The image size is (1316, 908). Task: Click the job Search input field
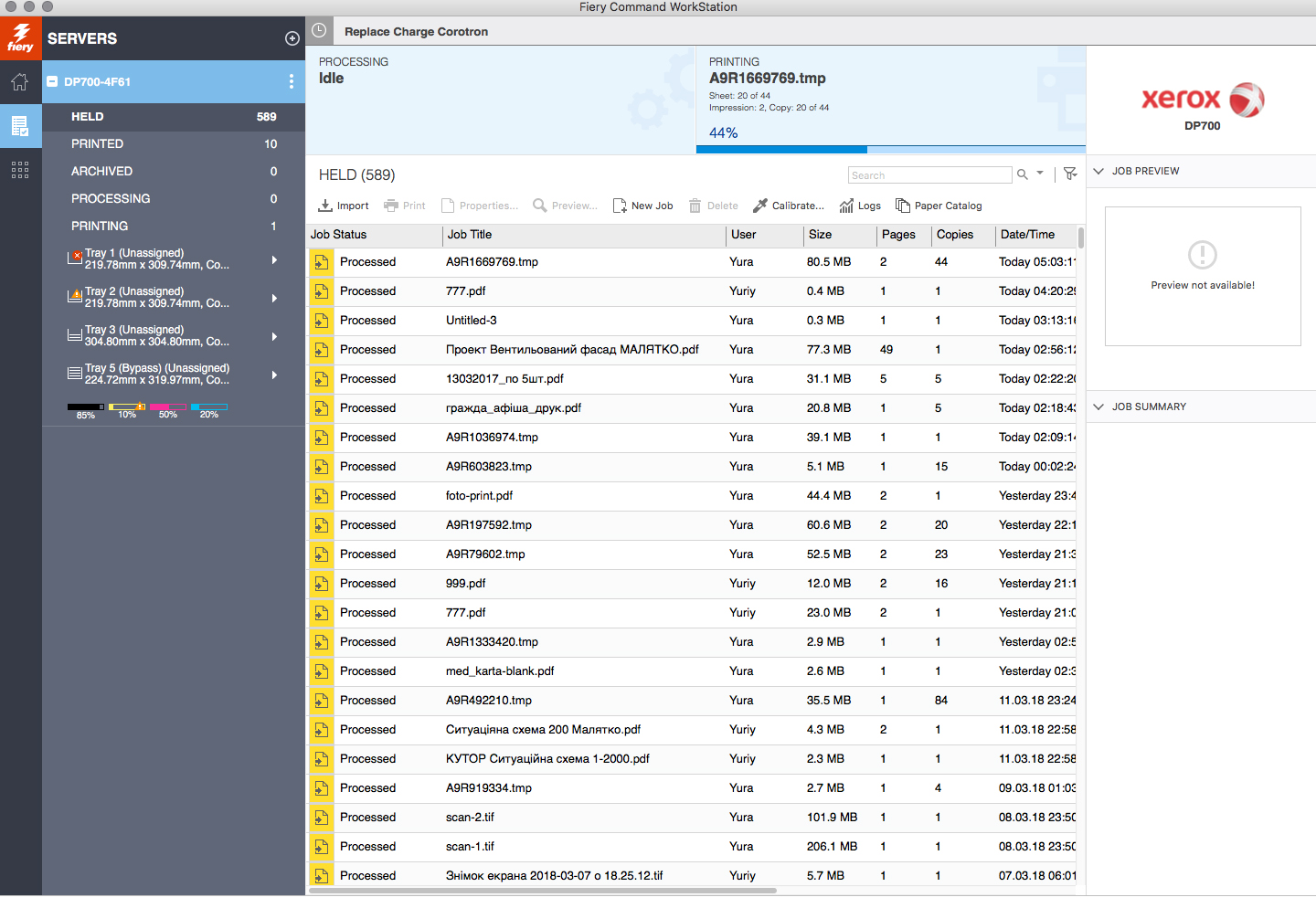[929, 175]
